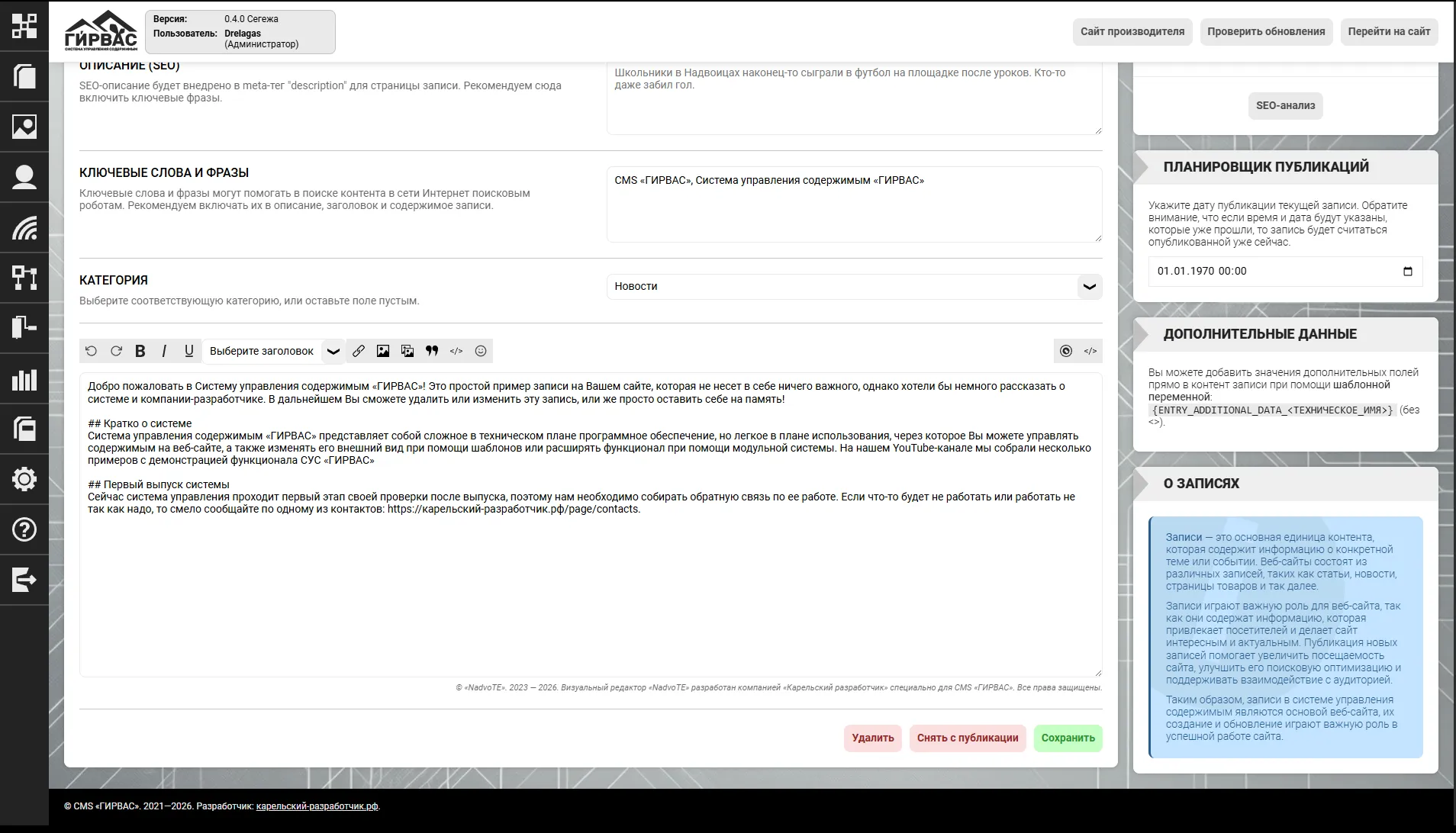Toggle italic formatting in editor
Image resolution: width=1456 pixels, height=833 pixels.
(x=165, y=351)
